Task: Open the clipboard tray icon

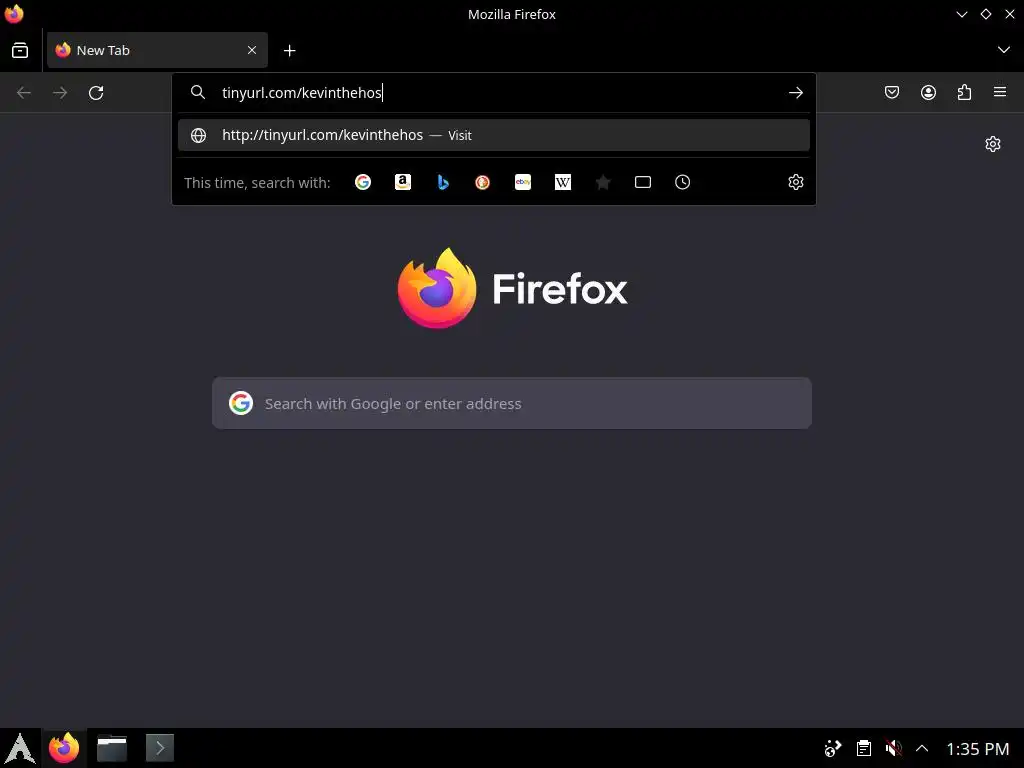Action: 864,748
